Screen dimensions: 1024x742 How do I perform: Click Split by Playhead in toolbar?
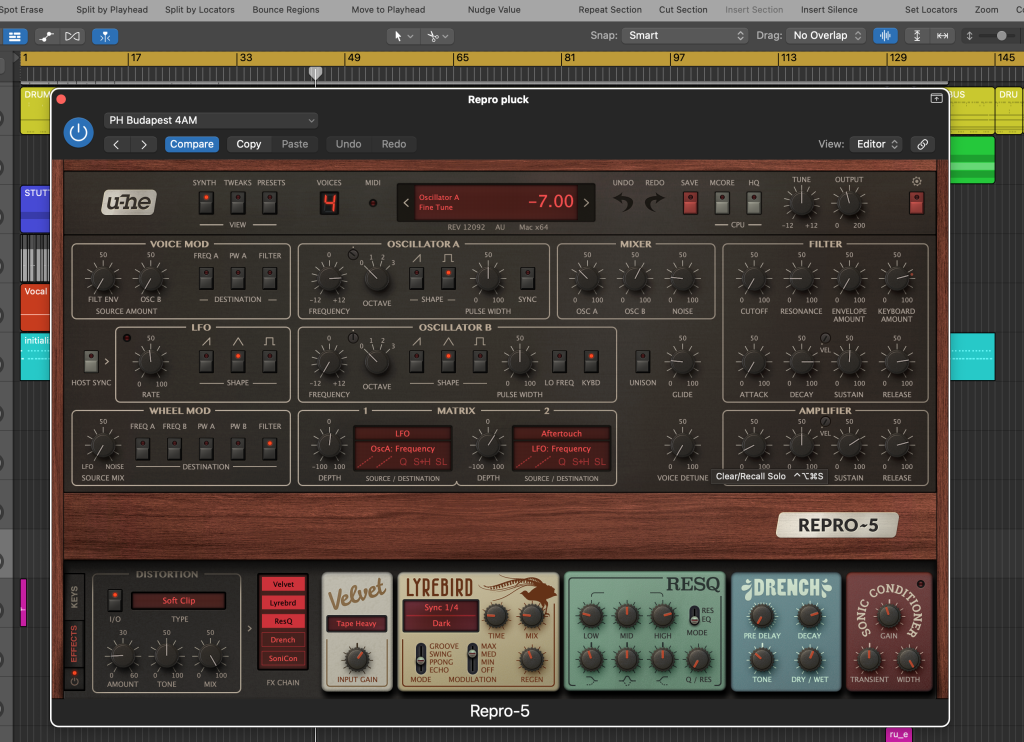112,10
